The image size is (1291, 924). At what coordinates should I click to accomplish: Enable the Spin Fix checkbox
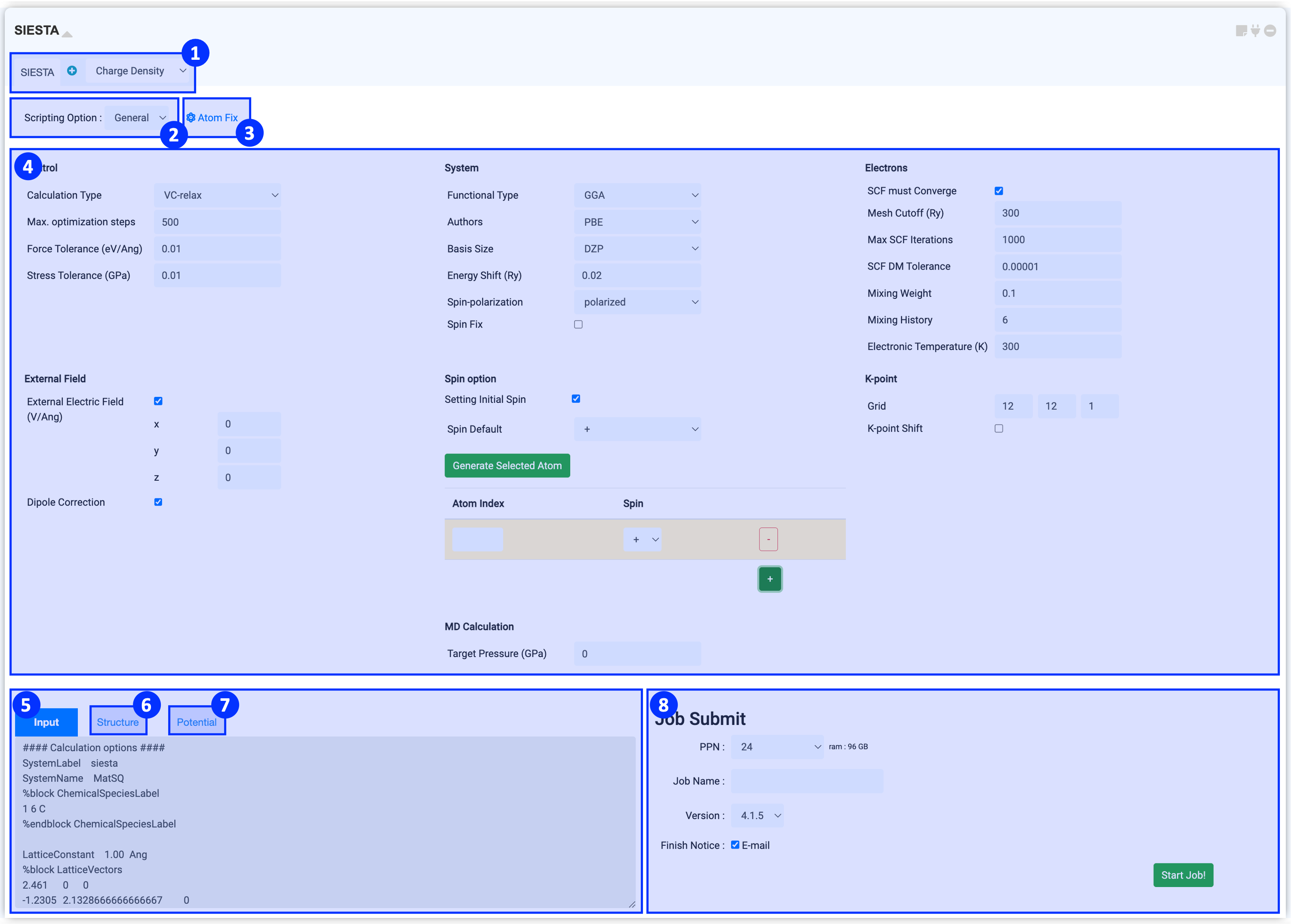tap(578, 324)
